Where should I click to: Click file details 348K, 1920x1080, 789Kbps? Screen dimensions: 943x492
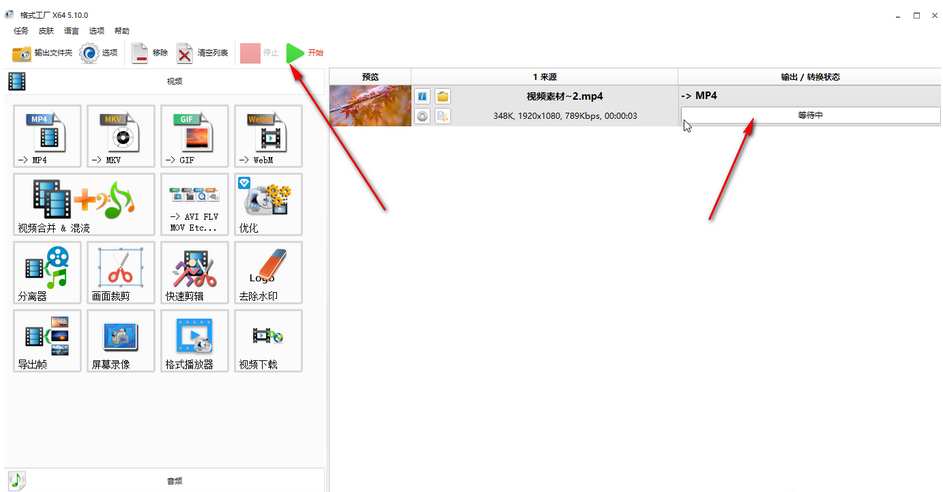565,116
